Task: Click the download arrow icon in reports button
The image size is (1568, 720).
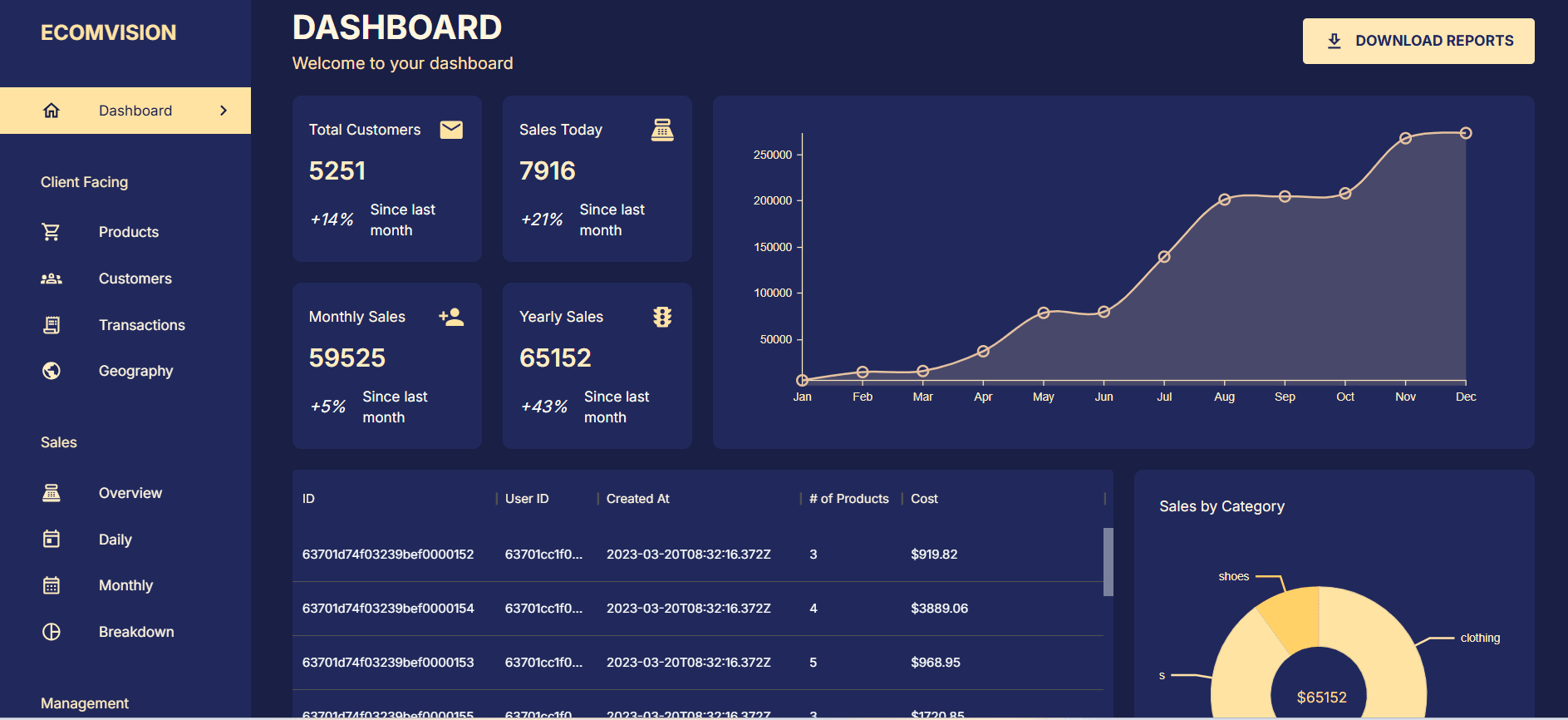Action: 1335,41
